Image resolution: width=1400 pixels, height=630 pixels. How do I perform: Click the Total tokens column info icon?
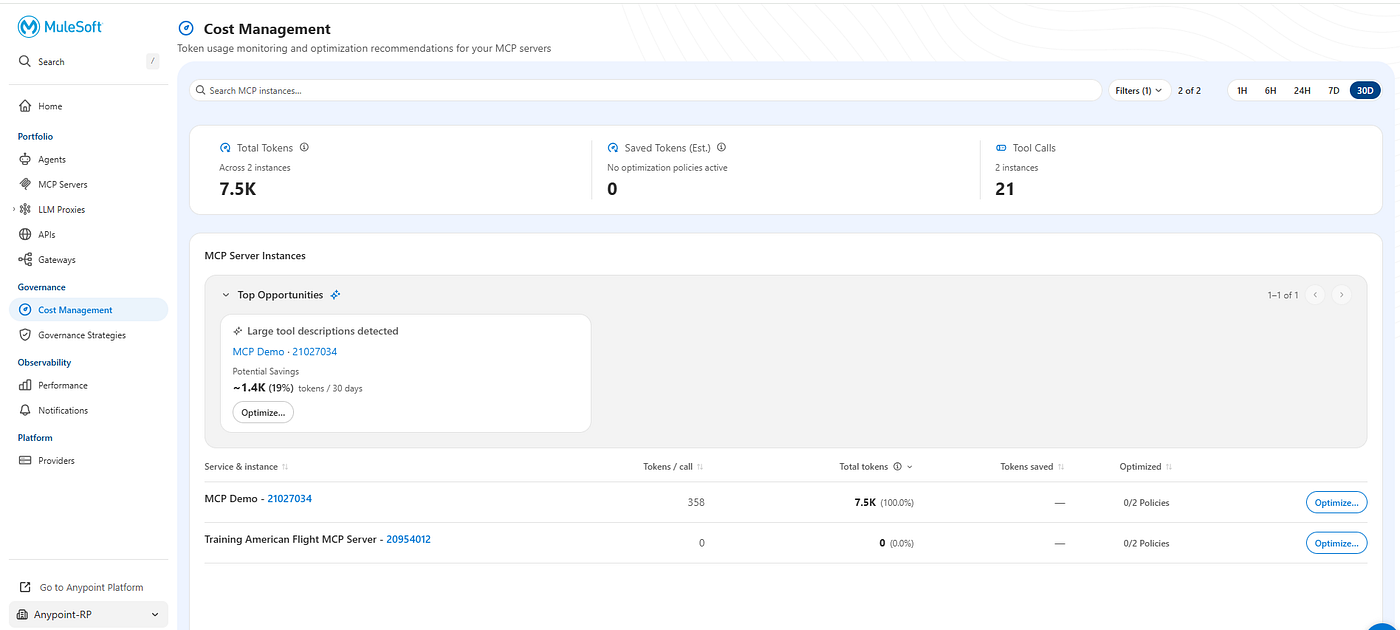tap(897, 466)
